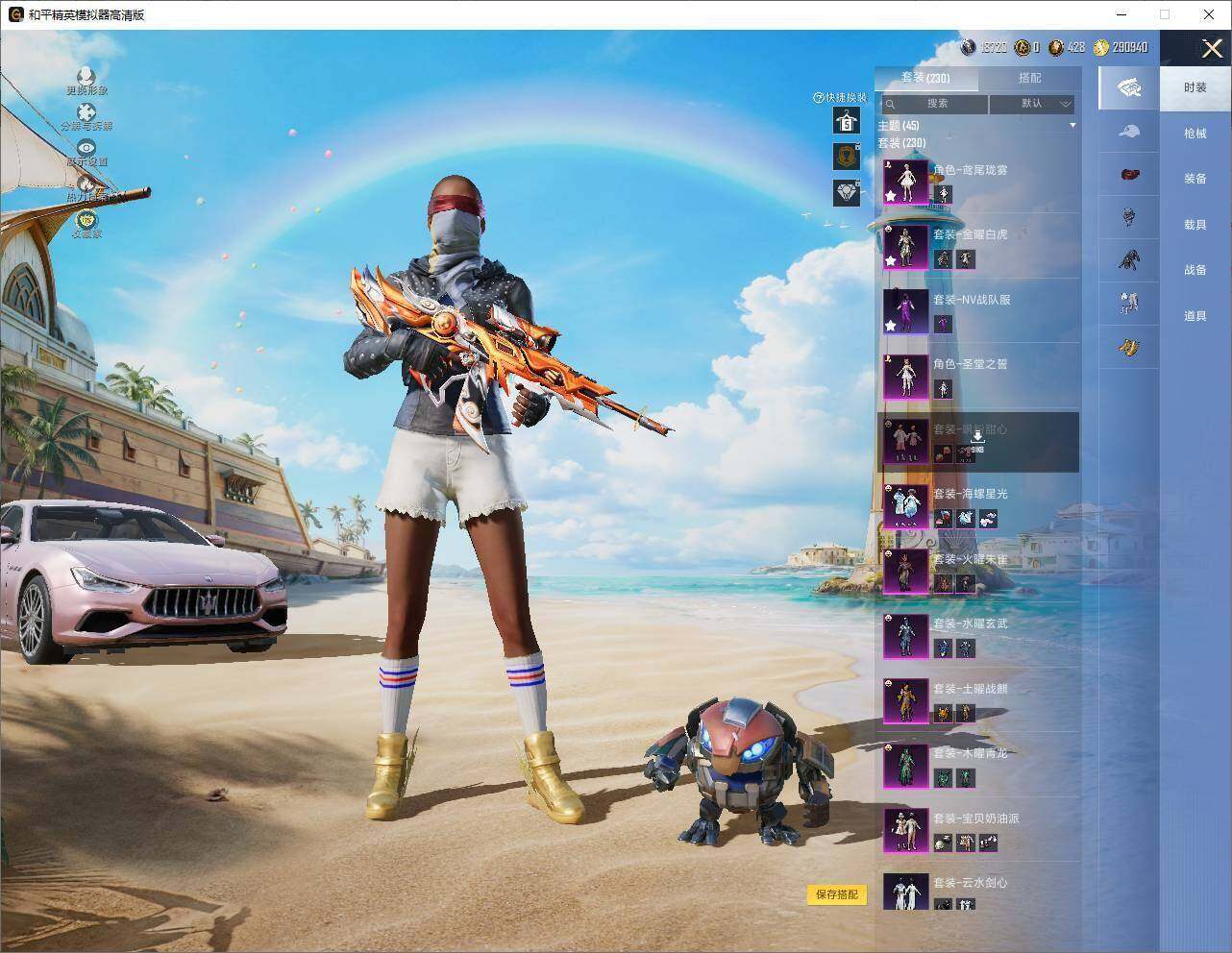Image resolution: width=1232 pixels, height=953 pixels.
Task: Click the 套装-土曜战麒 name text
Action: (x=971, y=689)
